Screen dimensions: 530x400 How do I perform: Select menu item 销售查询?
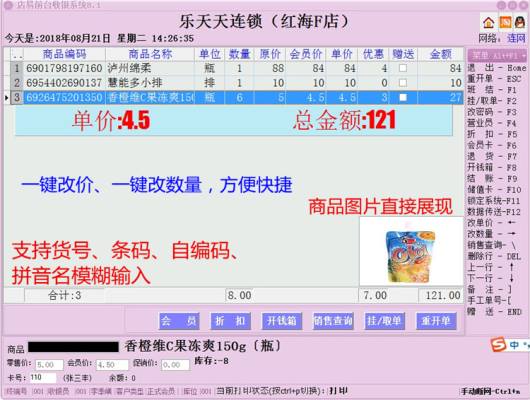491,245
